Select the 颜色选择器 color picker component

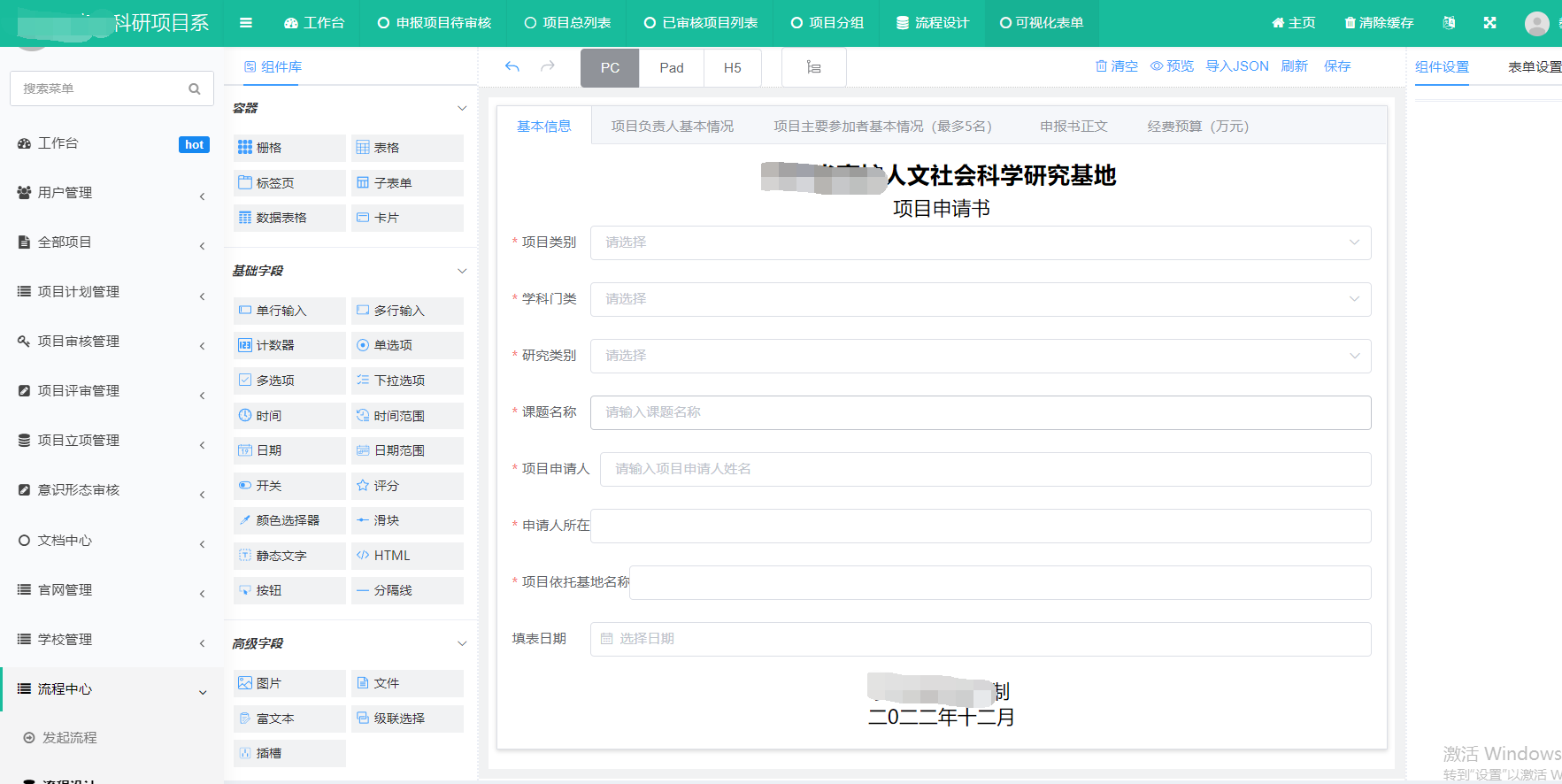pyautogui.click(x=289, y=520)
